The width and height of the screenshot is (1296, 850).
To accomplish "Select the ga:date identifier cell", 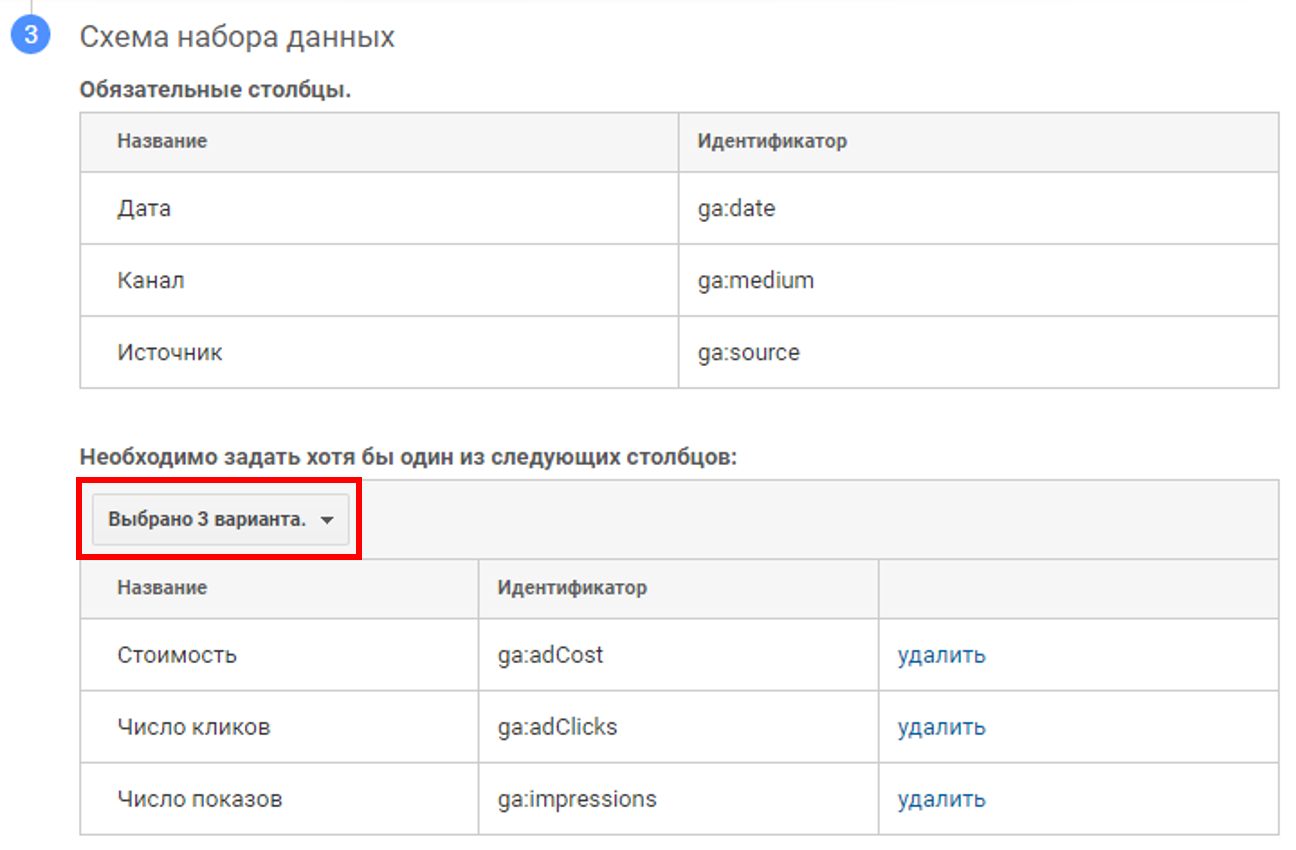I will [736, 208].
